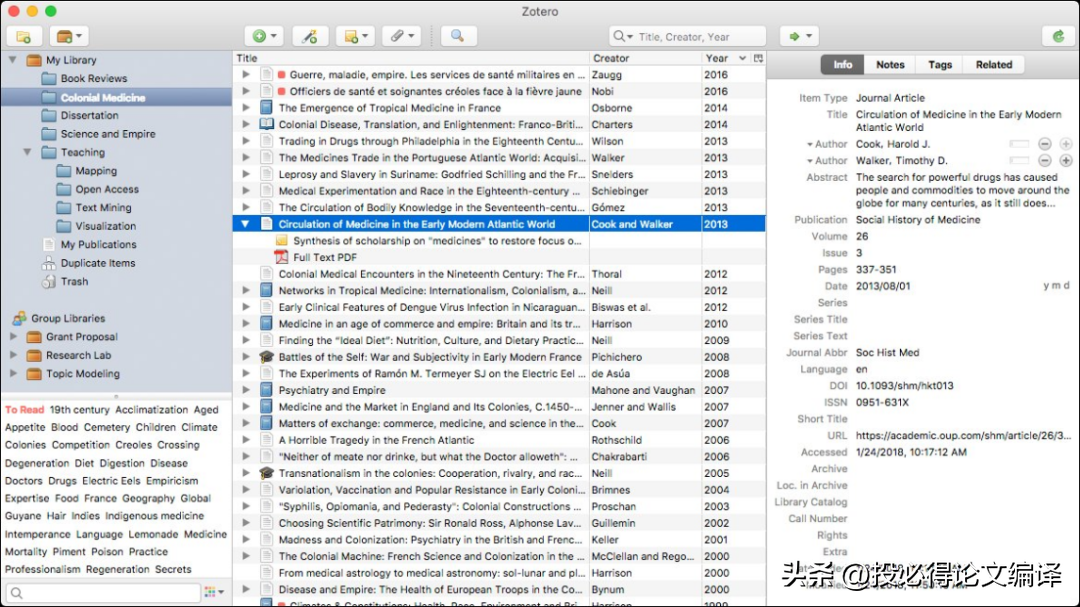Switch to the Notes tab

point(890,65)
